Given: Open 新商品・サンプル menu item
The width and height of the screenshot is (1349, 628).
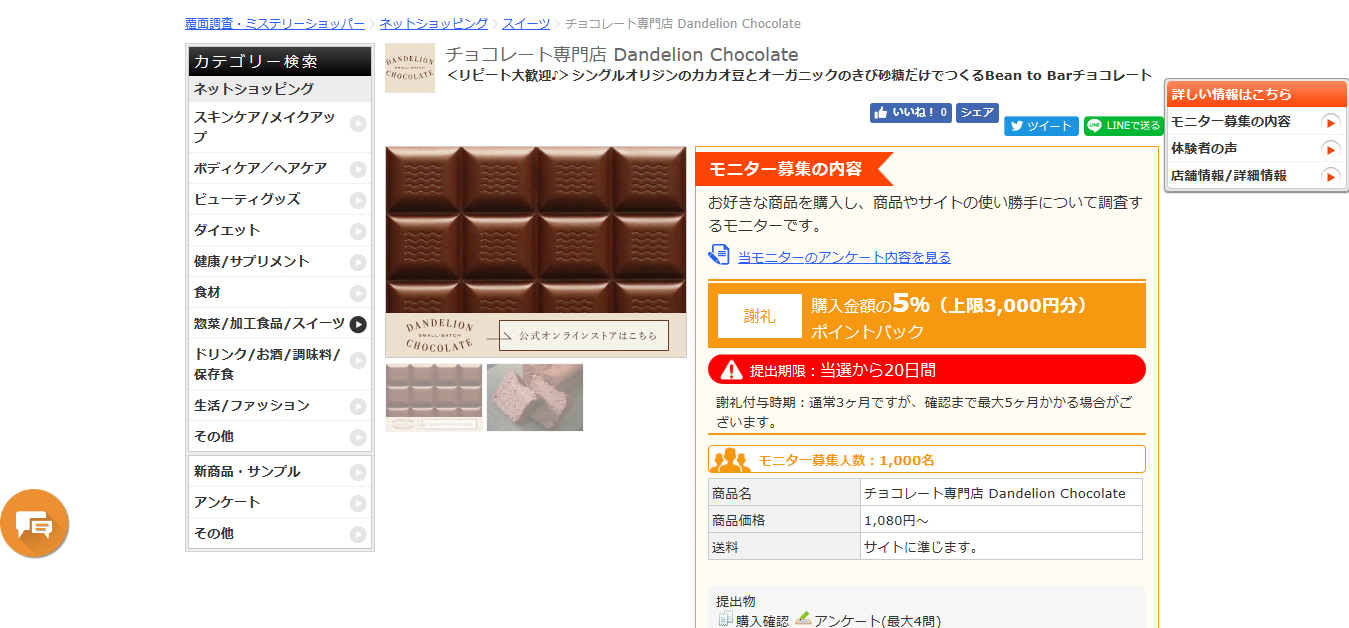Looking at the screenshot, I should point(280,472).
